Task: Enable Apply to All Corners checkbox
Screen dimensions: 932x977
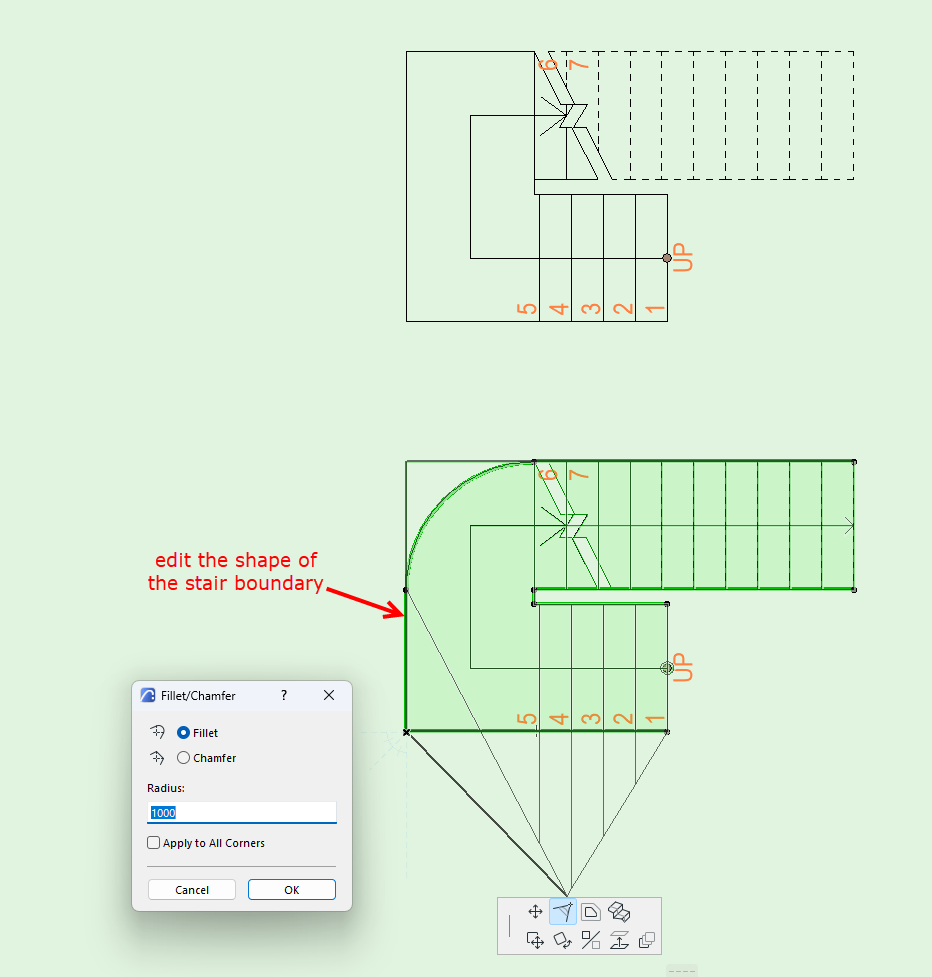Action: click(x=153, y=842)
